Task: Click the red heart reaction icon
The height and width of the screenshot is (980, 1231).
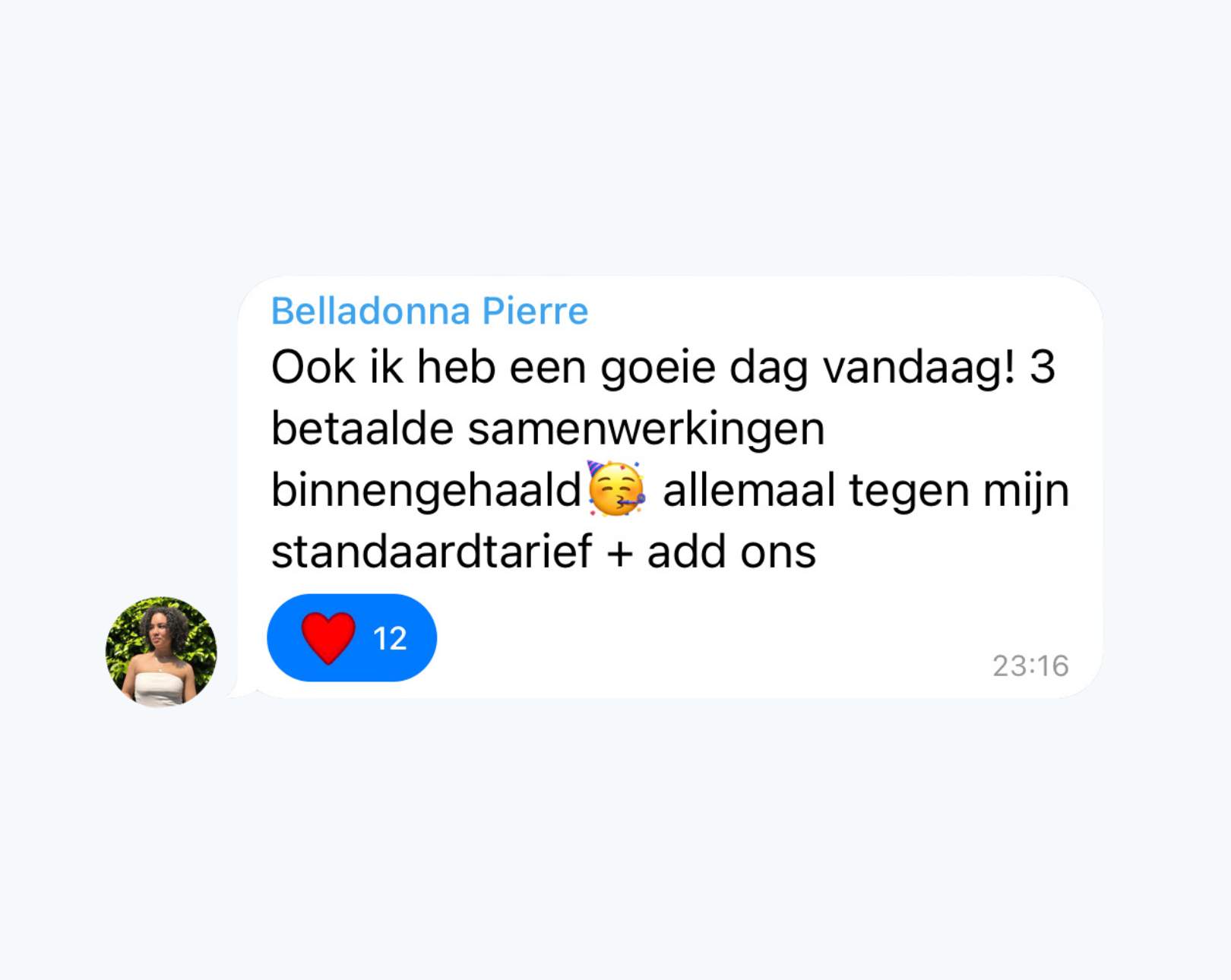Action: pos(328,637)
